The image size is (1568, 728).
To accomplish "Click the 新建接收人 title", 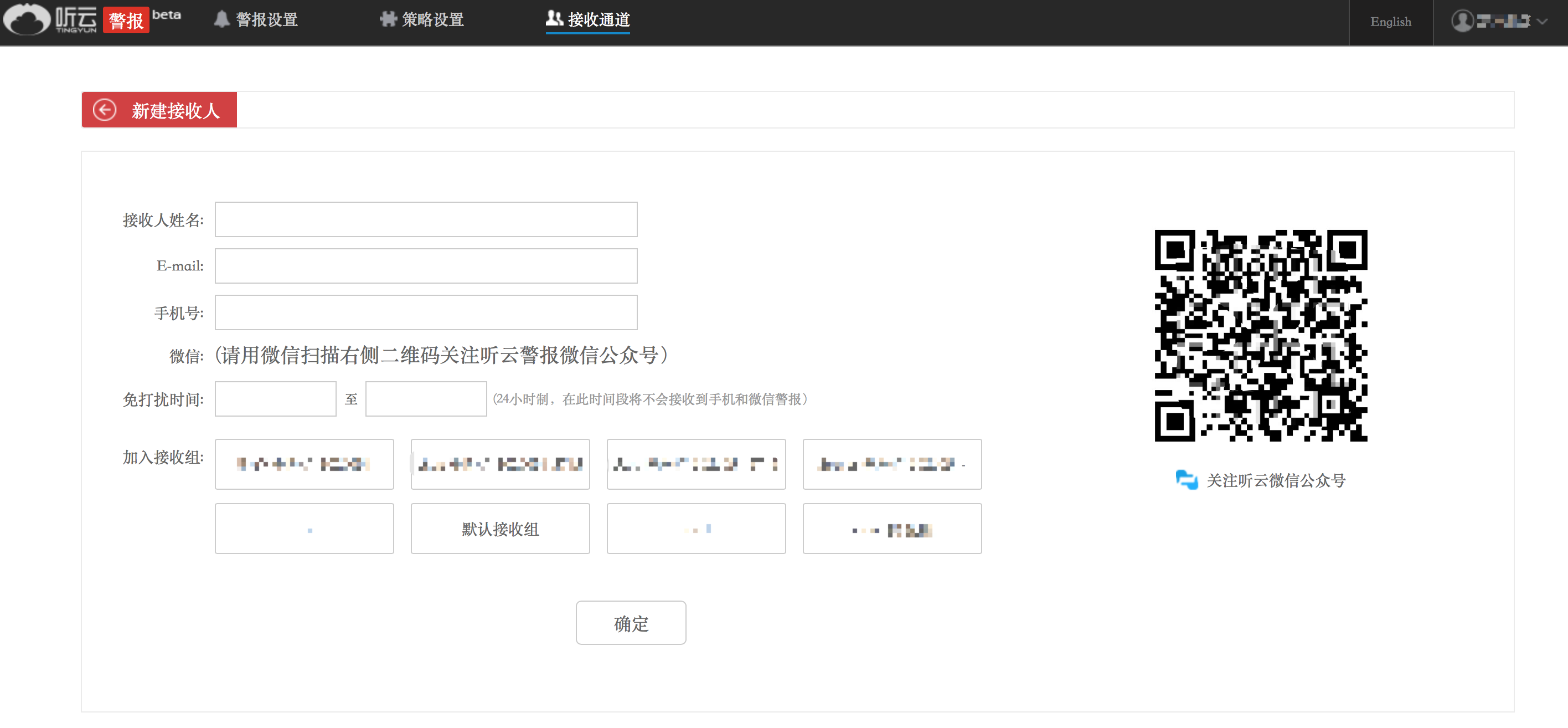I will coord(176,111).
